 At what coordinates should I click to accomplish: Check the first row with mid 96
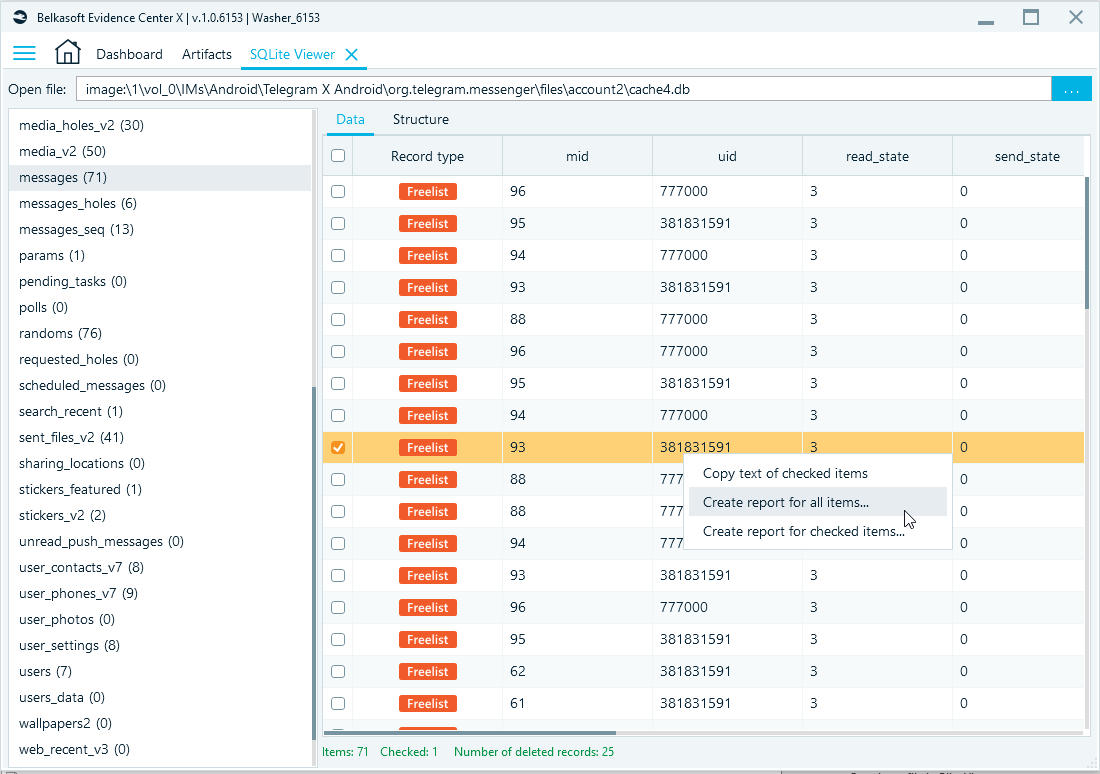tap(338, 191)
